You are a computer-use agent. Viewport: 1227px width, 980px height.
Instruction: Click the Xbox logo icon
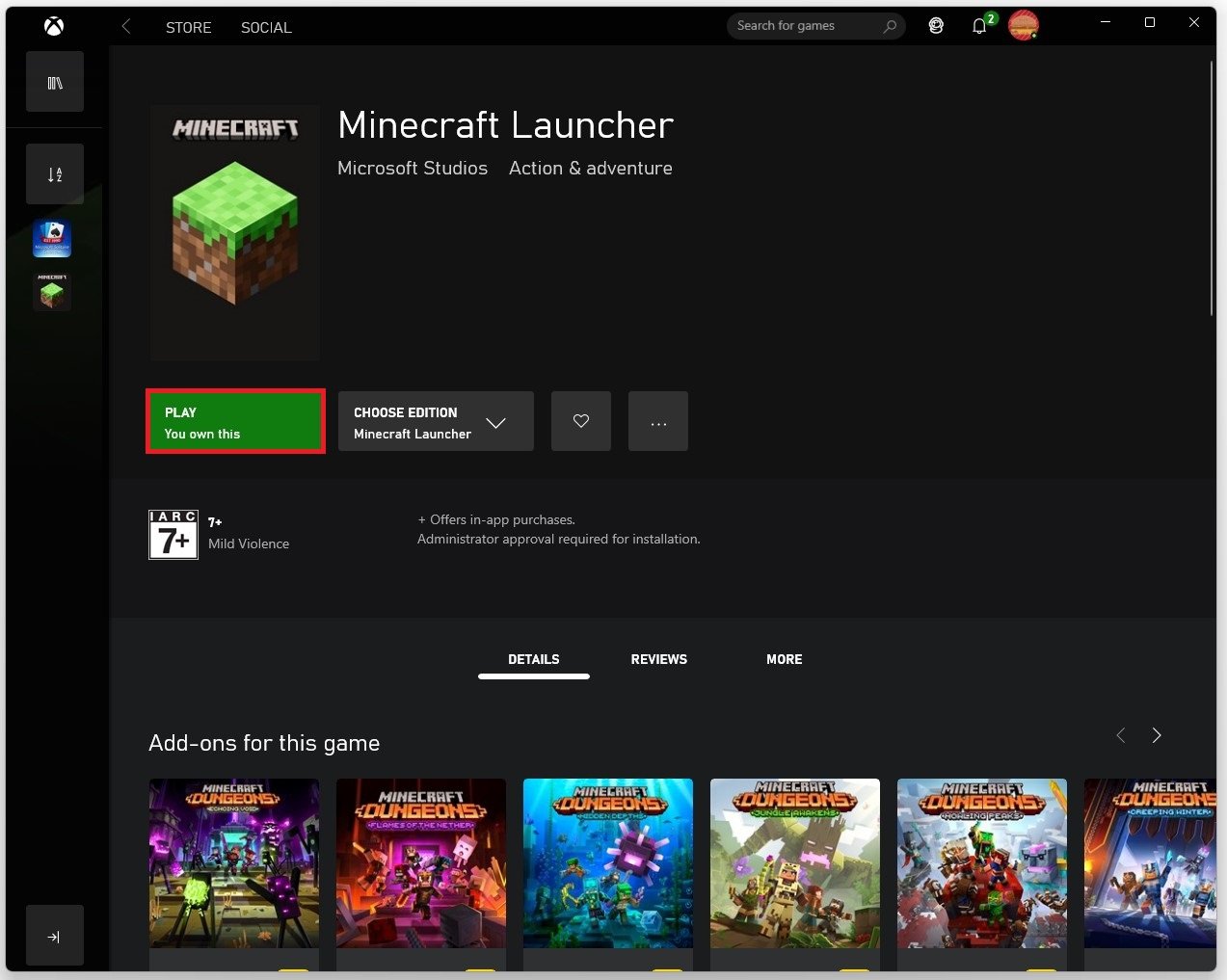point(54,27)
